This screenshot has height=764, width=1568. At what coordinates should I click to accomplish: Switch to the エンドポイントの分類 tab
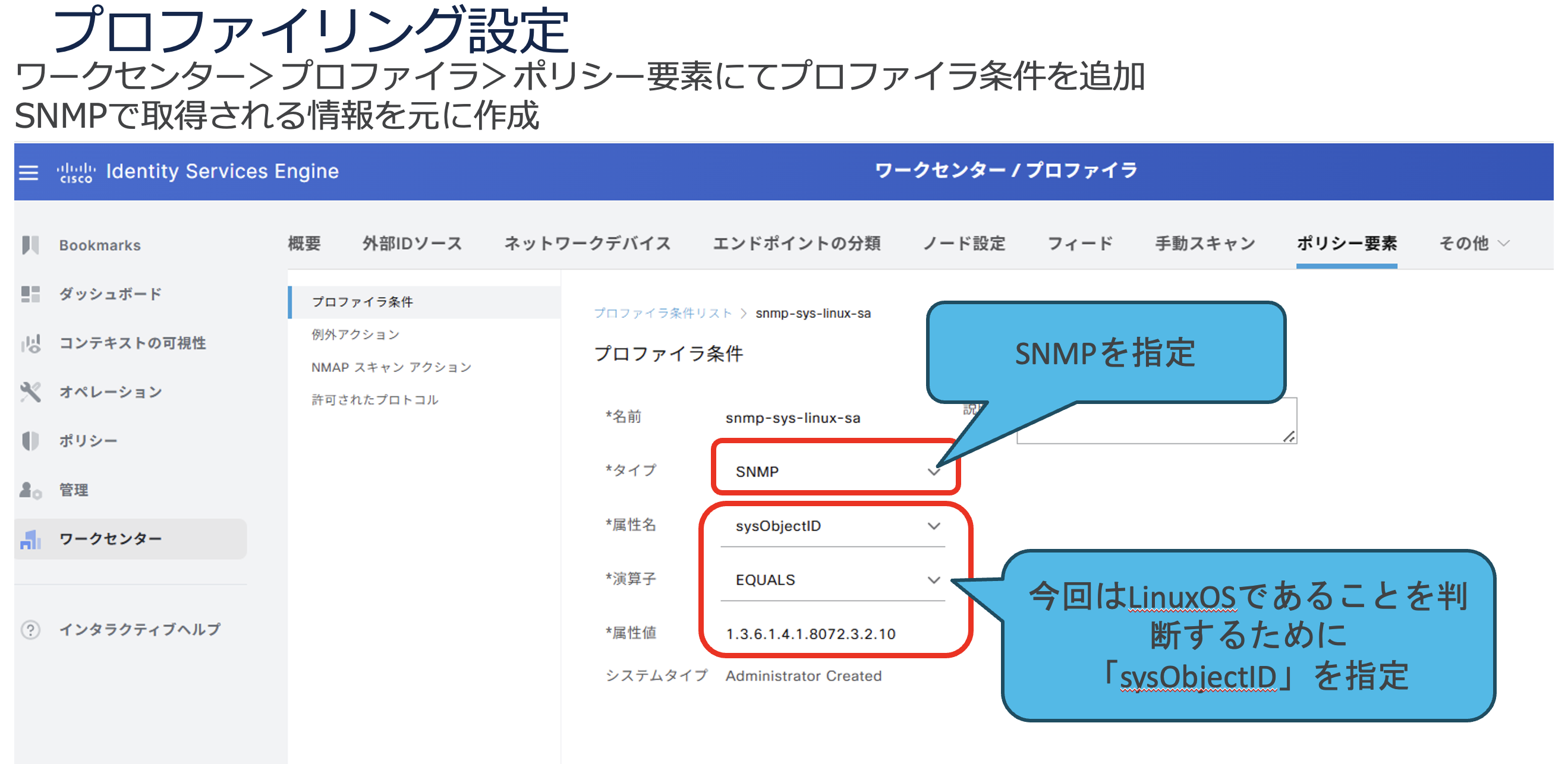pyautogui.click(x=796, y=244)
